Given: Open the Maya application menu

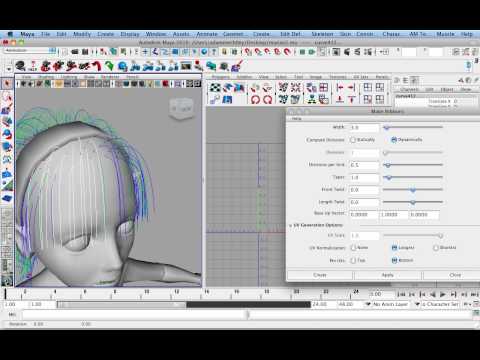Looking at the screenshot, I should (x=27, y=34).
